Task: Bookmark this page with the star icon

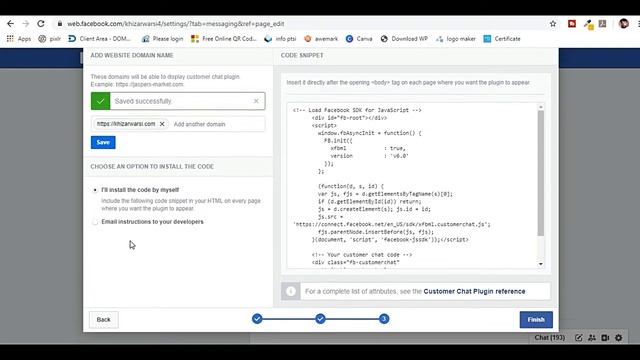Action: (553, 24)
